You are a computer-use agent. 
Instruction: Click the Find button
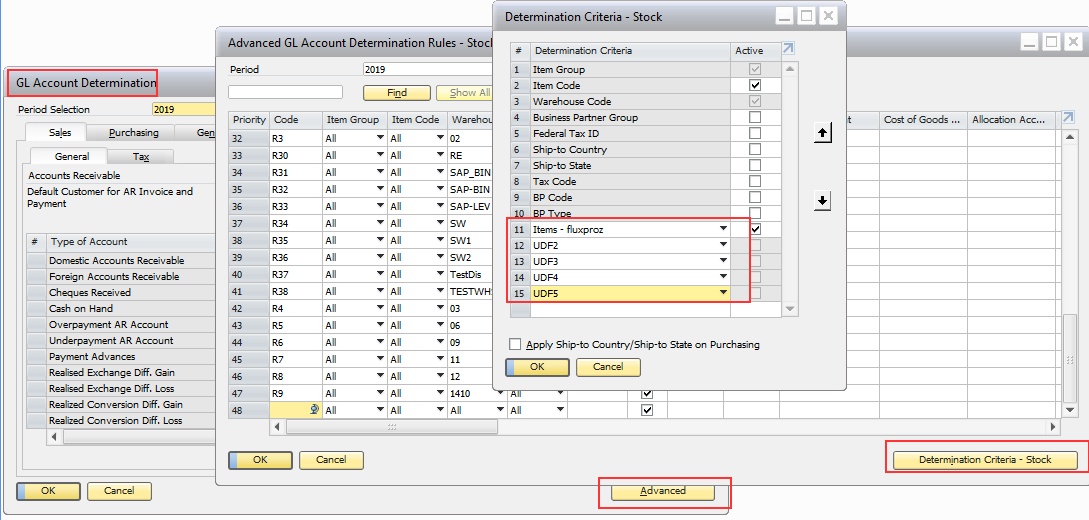coord(396,93)
